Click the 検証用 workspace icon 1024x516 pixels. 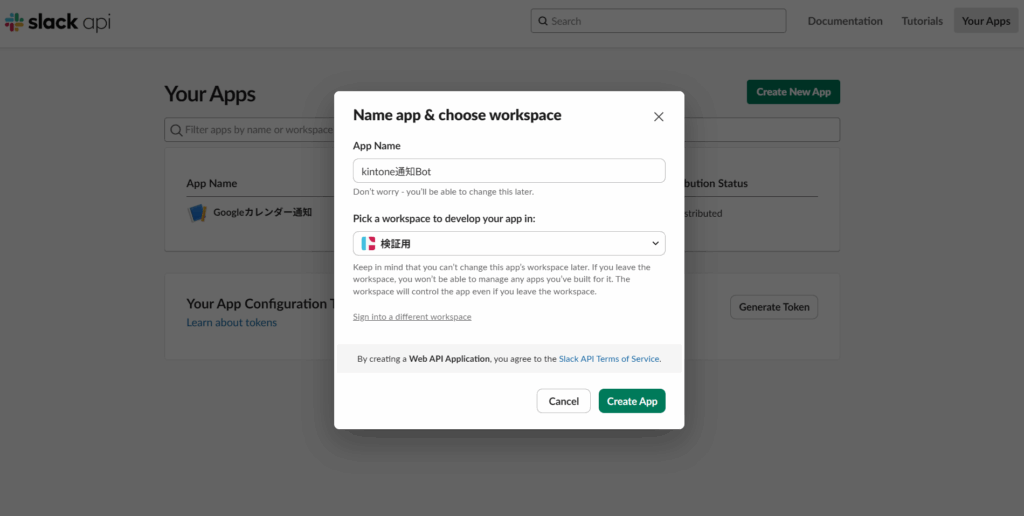click(x=368, y=244)
